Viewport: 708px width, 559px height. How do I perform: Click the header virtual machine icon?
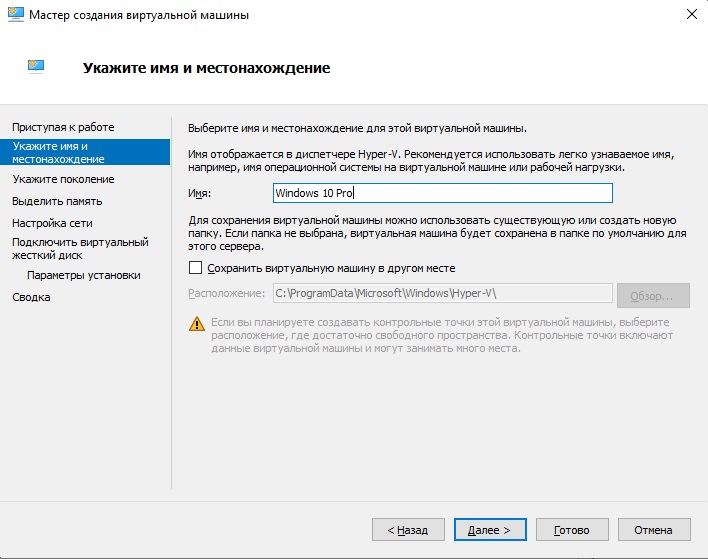[x=37, y=67]
